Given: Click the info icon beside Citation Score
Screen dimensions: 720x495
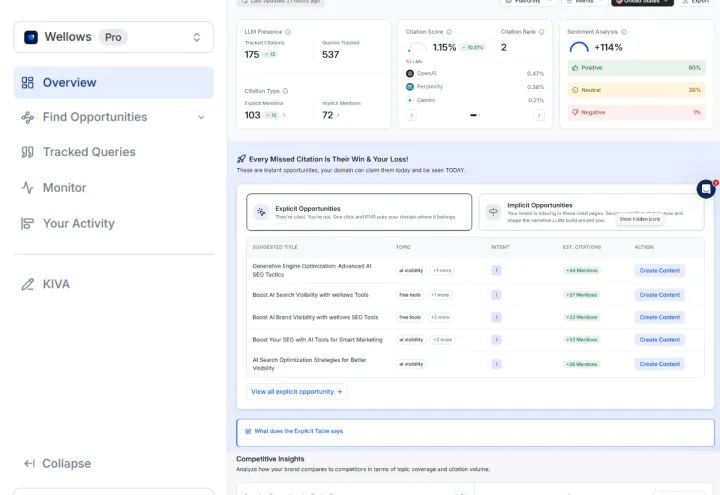Looking at the screenshot, I should tap(449, 32).
